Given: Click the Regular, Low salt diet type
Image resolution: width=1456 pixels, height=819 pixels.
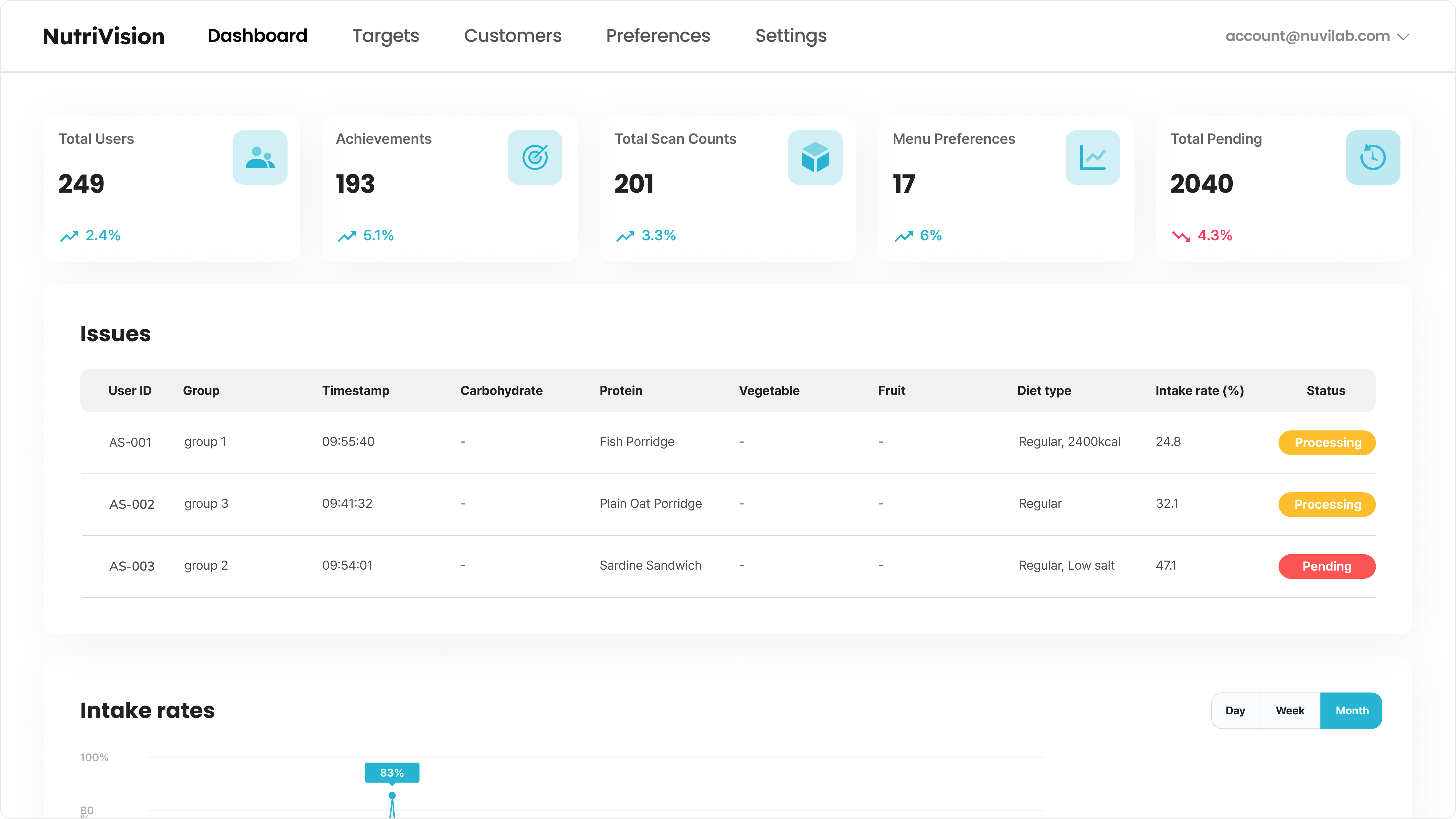Looking at the screenshot, I should [x=1067, y=566].
